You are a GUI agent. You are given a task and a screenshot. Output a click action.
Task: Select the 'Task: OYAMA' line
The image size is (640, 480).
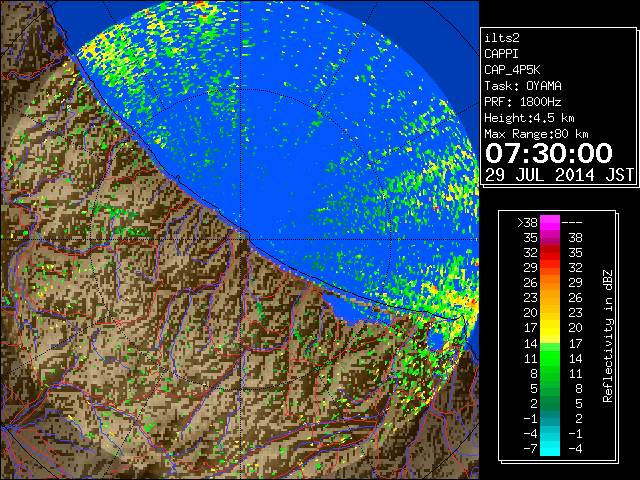[x=523, y=86]
